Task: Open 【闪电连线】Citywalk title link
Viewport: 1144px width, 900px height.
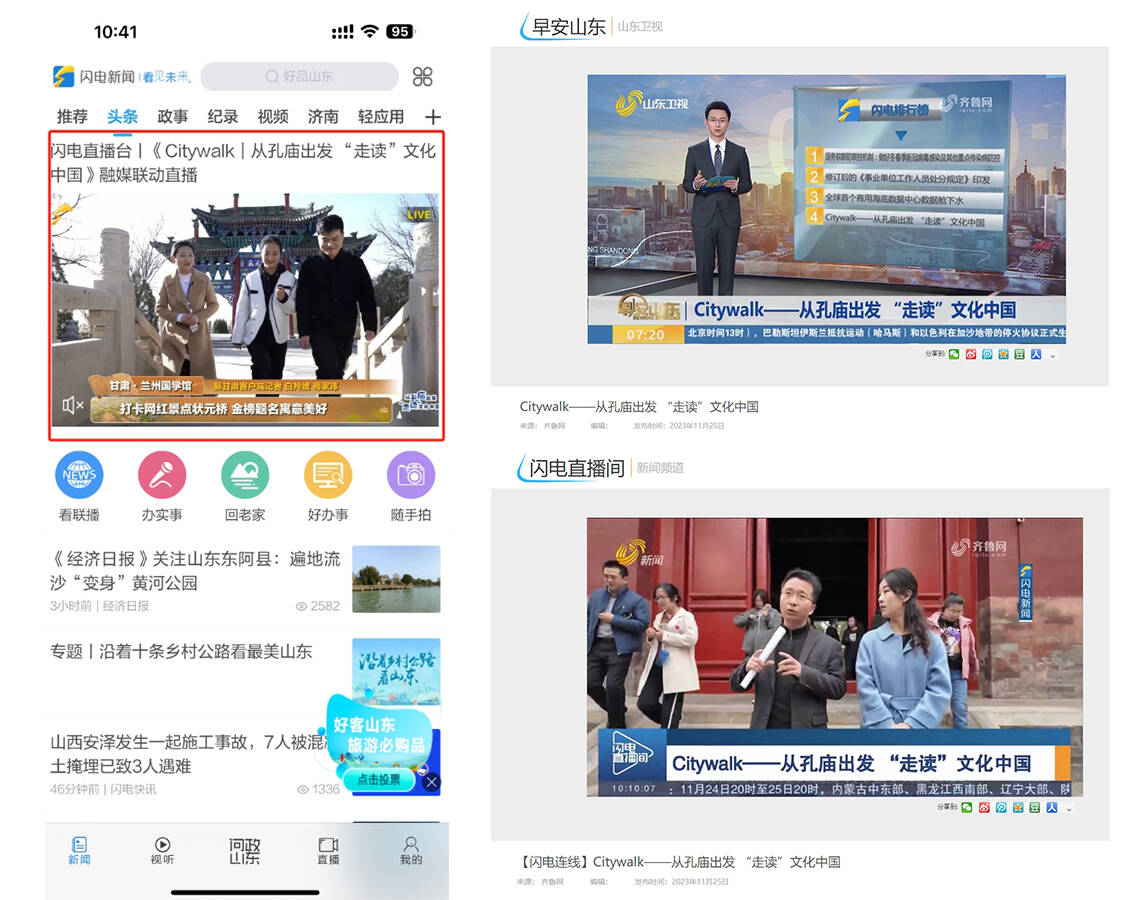Action: tap(680, 861)
